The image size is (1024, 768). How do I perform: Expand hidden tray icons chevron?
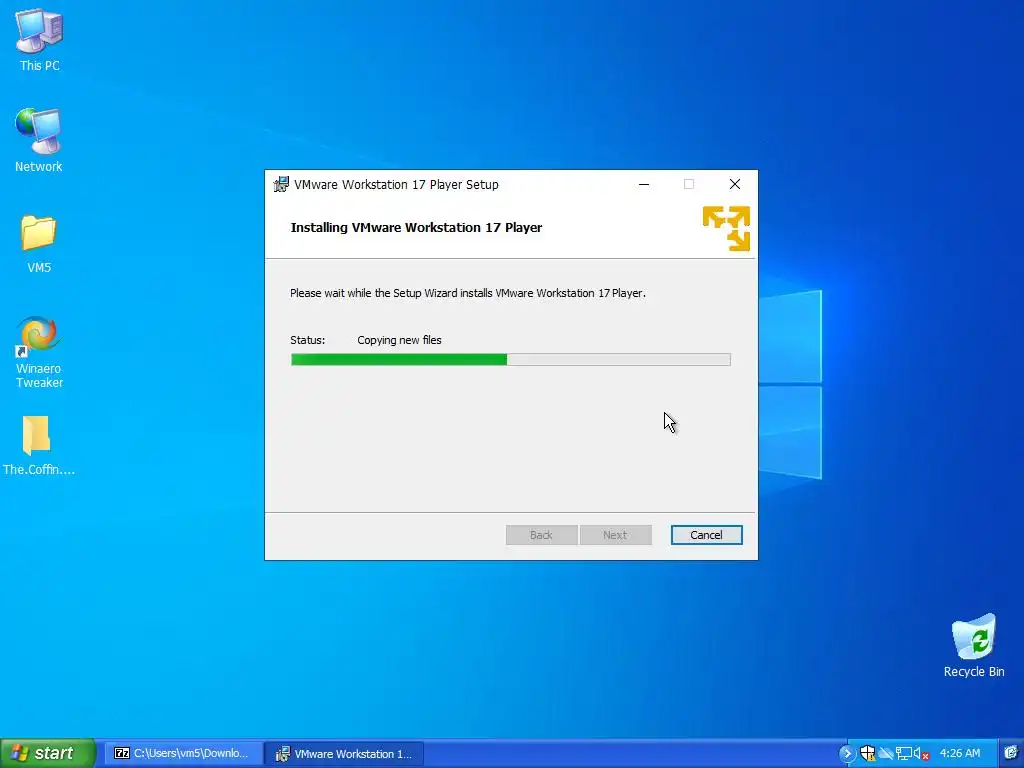847,754
